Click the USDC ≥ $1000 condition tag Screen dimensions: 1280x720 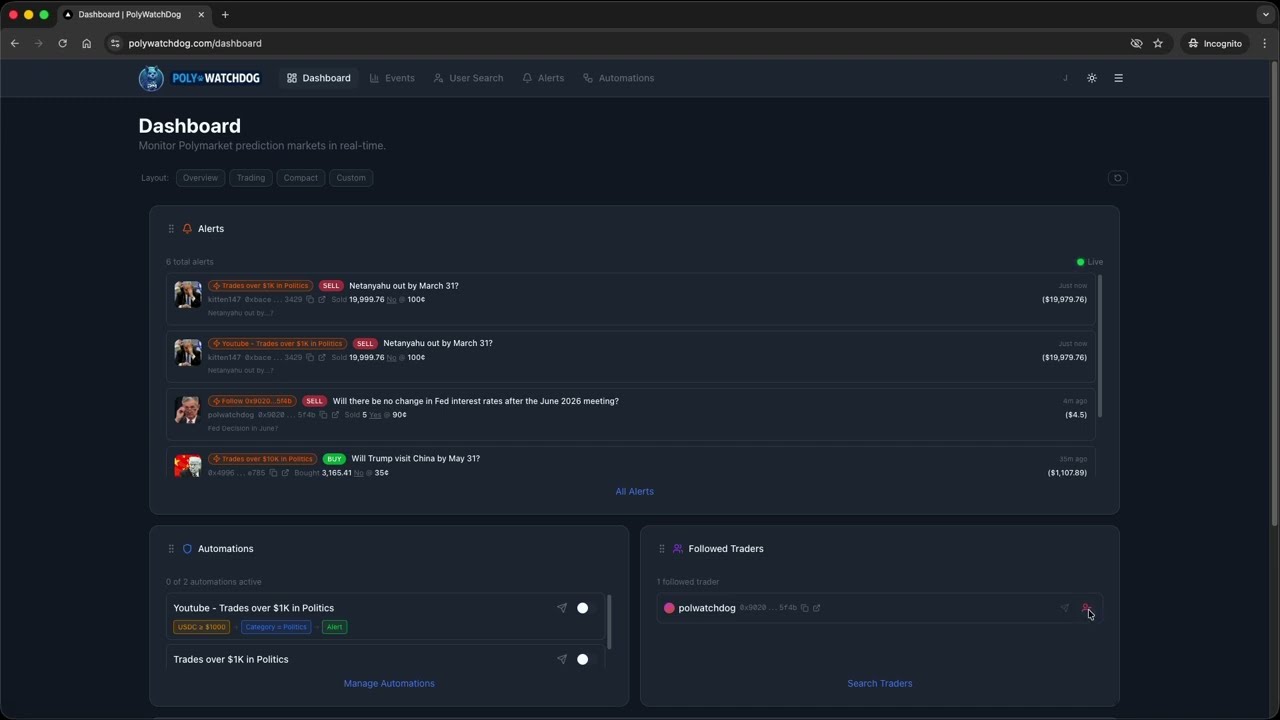coord(202,627)
